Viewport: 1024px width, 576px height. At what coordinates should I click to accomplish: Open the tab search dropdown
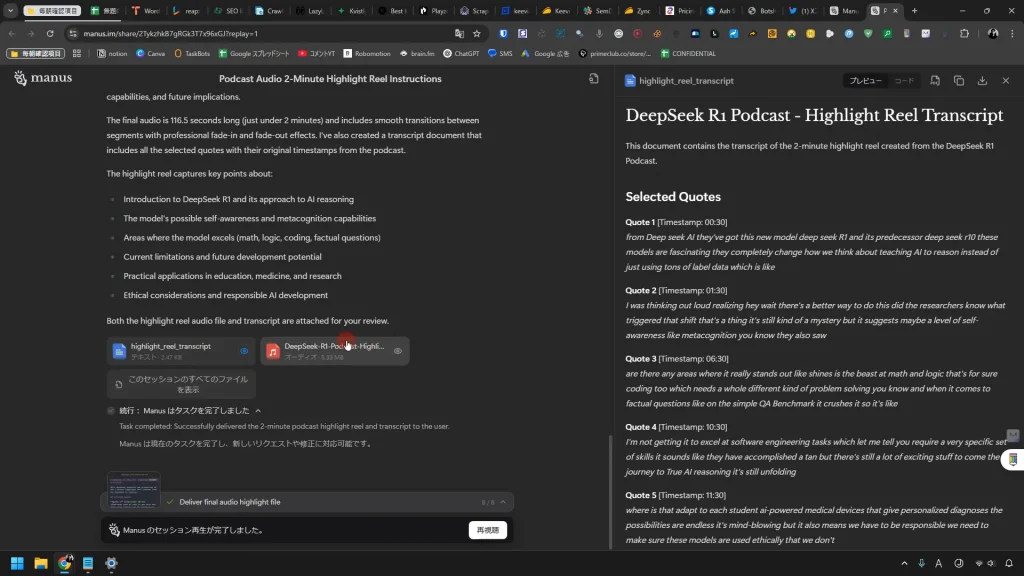pyautogui.click(x=10, y=10)
